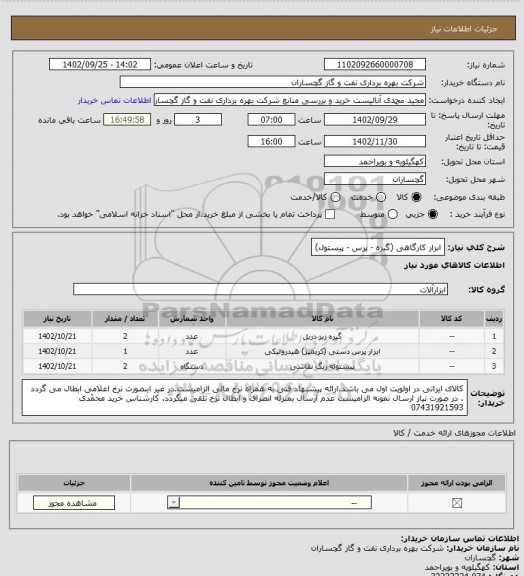This screenshot has width=524, height=576.
Task: Click the جزئیات column header in permits table
Action: pos(74,483)
